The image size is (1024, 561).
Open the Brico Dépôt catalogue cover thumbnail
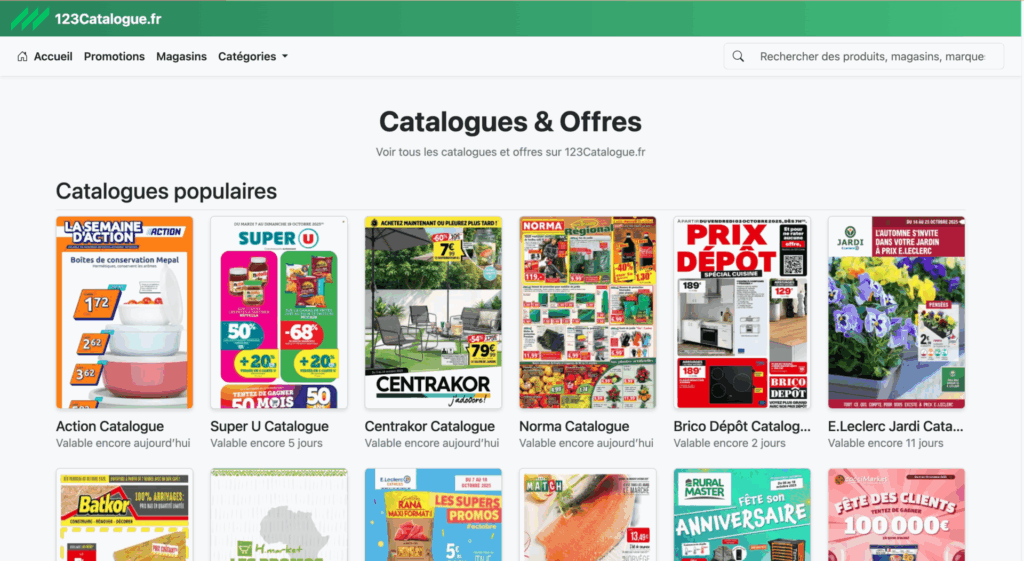click(743, 313)
